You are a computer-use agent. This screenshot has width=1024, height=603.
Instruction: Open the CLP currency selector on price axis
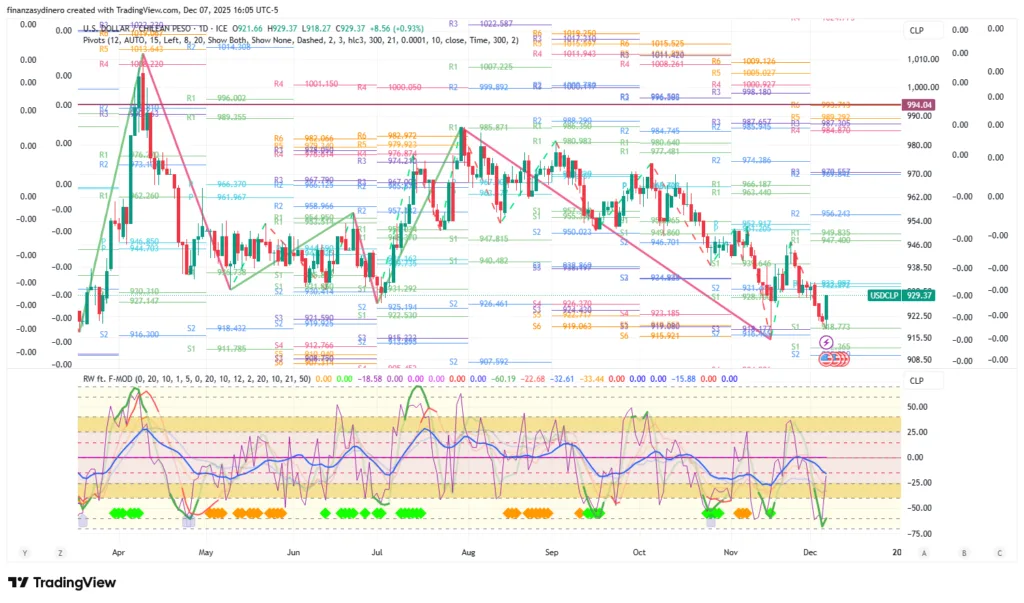(915, 30)
